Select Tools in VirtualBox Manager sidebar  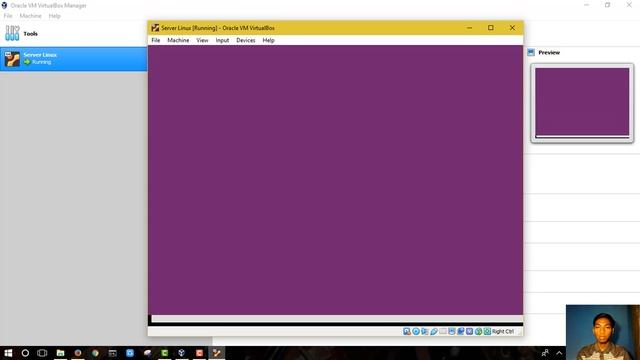tap(73, 33)
